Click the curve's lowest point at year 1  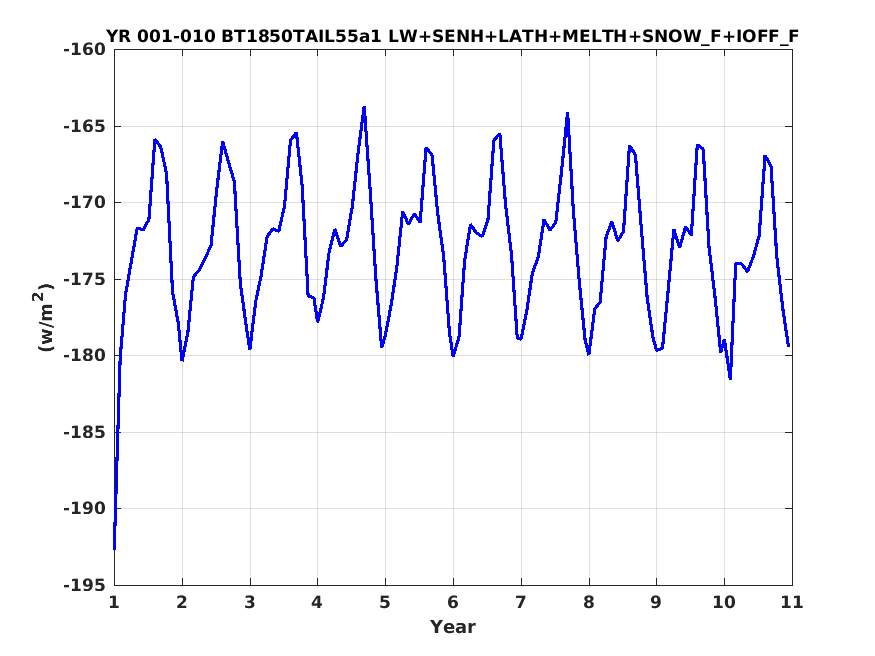114,548
